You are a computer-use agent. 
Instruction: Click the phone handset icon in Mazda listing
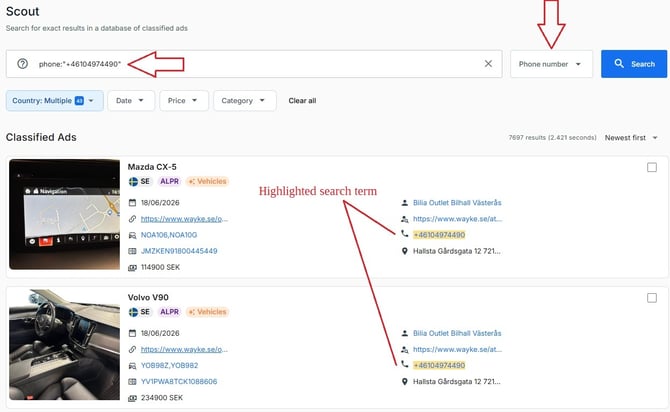405,233
